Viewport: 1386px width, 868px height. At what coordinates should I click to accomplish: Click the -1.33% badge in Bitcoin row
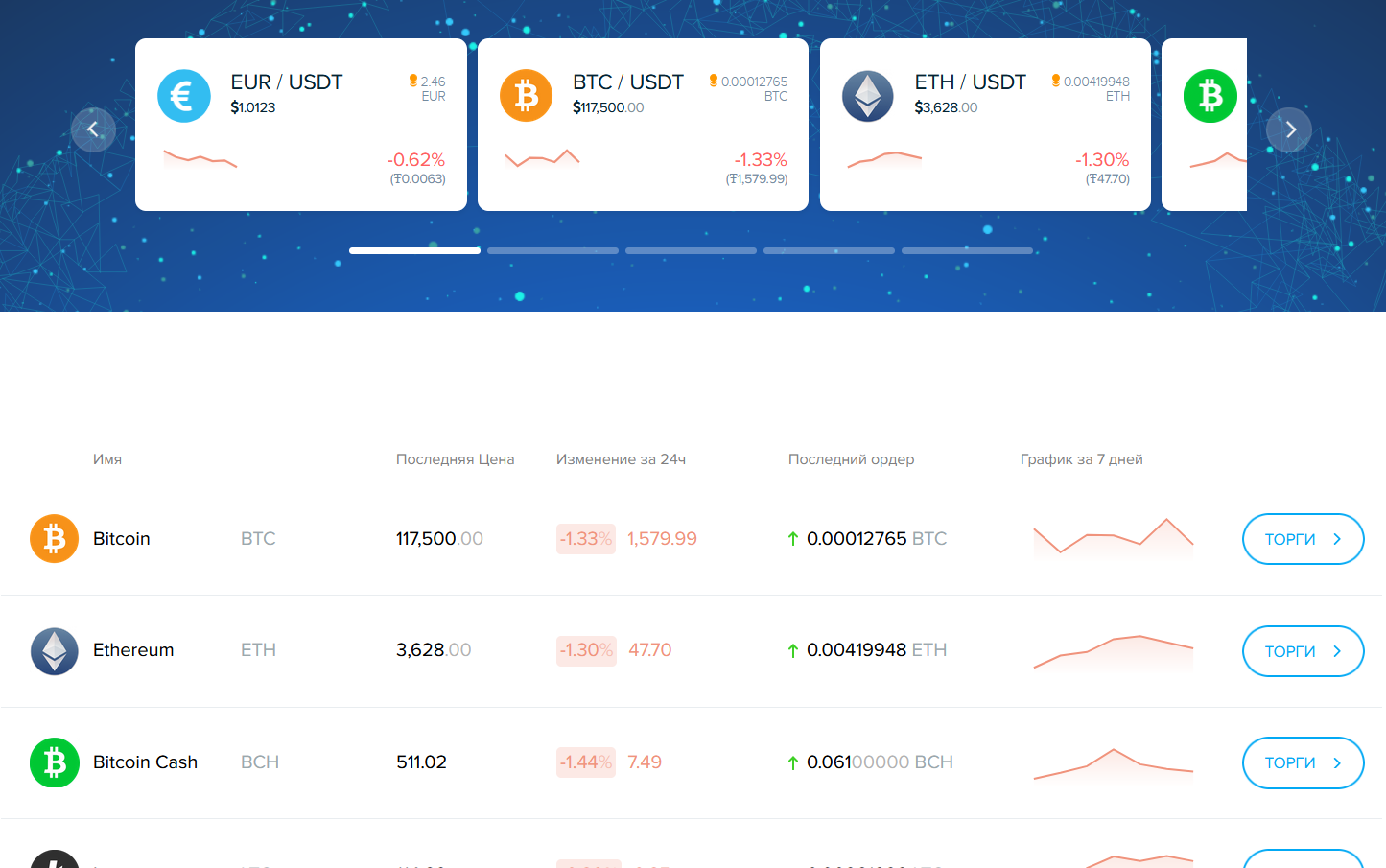[x=586, y=539]
